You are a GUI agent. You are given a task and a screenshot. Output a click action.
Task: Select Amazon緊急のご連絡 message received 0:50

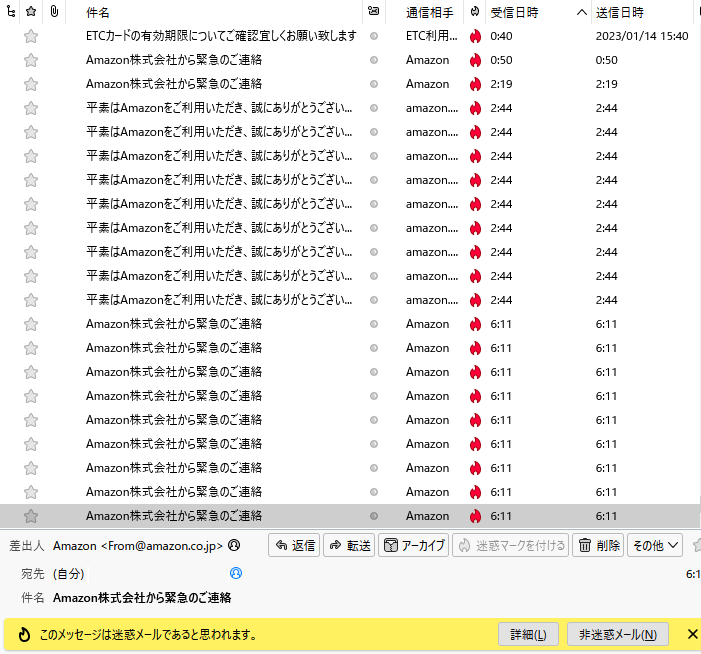[174, 60]
